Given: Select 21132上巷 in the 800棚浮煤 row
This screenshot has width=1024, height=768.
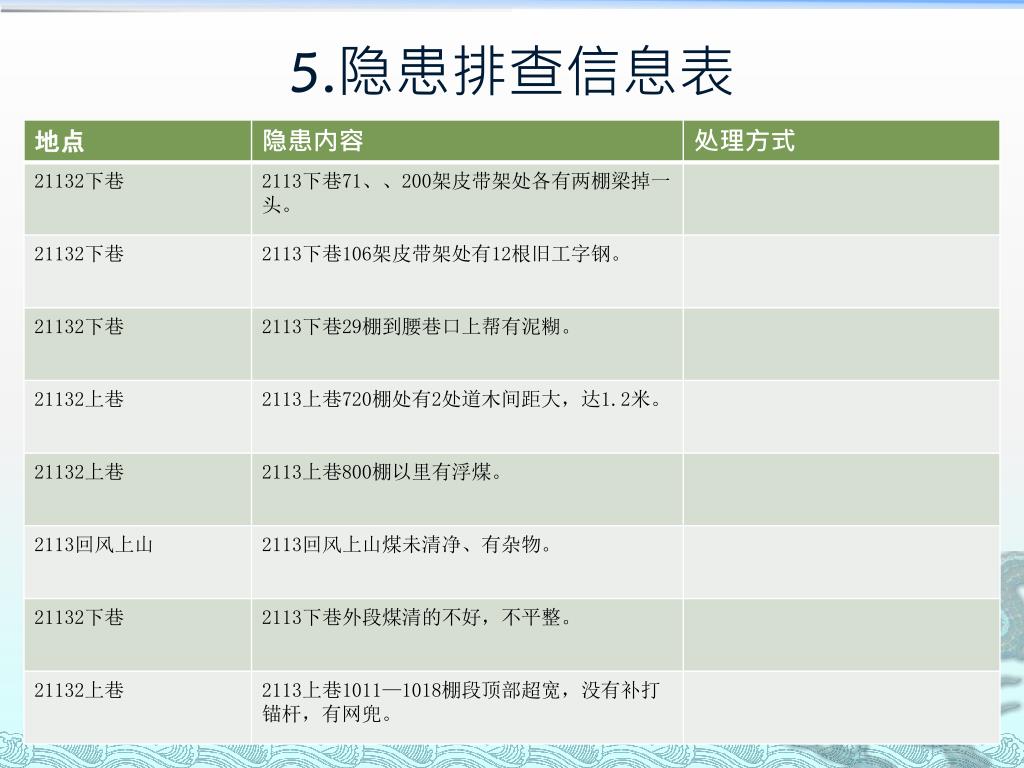Looking at the screenshot, I should [138, 489].
